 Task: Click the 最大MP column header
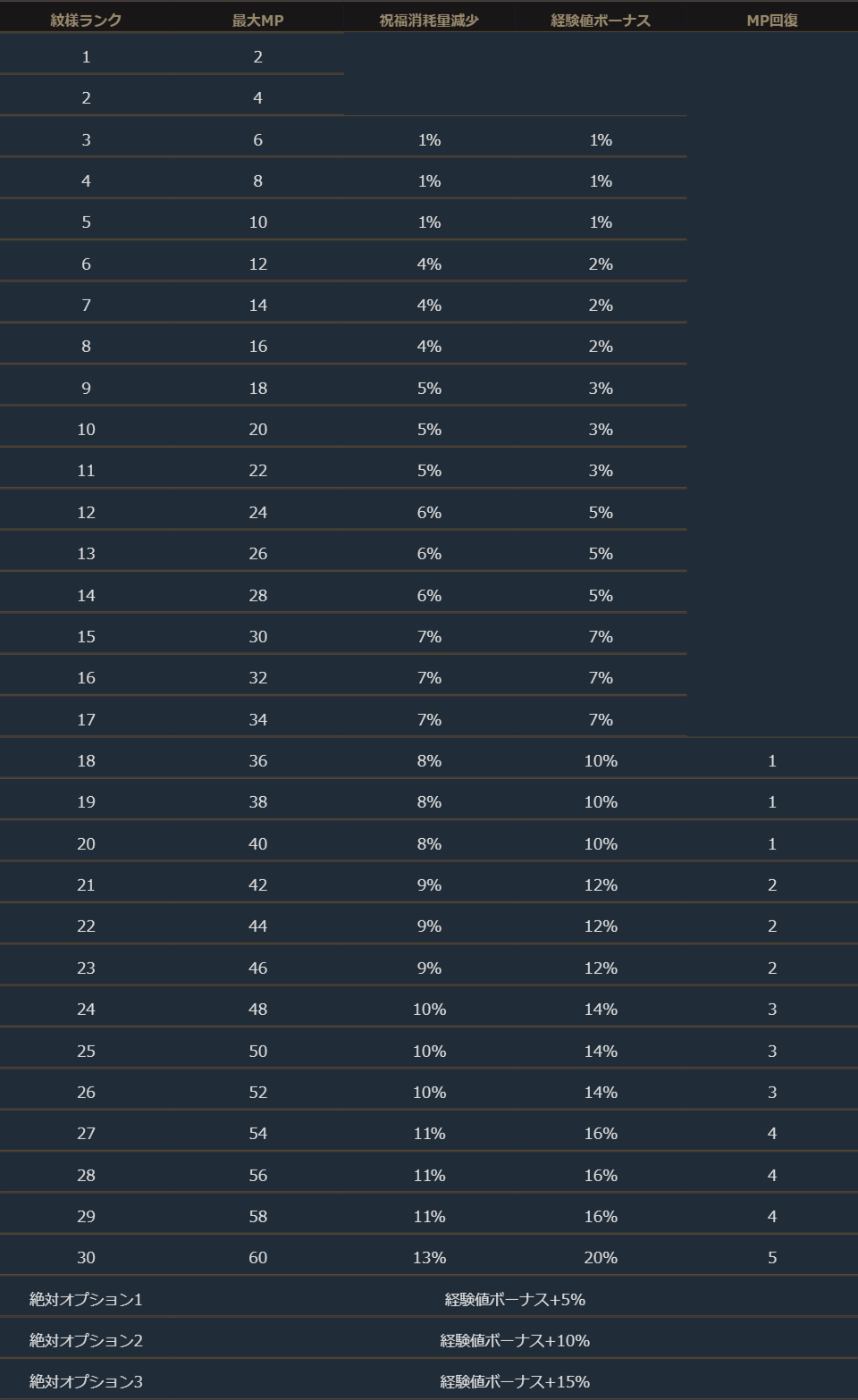click(x=257, y=20)
